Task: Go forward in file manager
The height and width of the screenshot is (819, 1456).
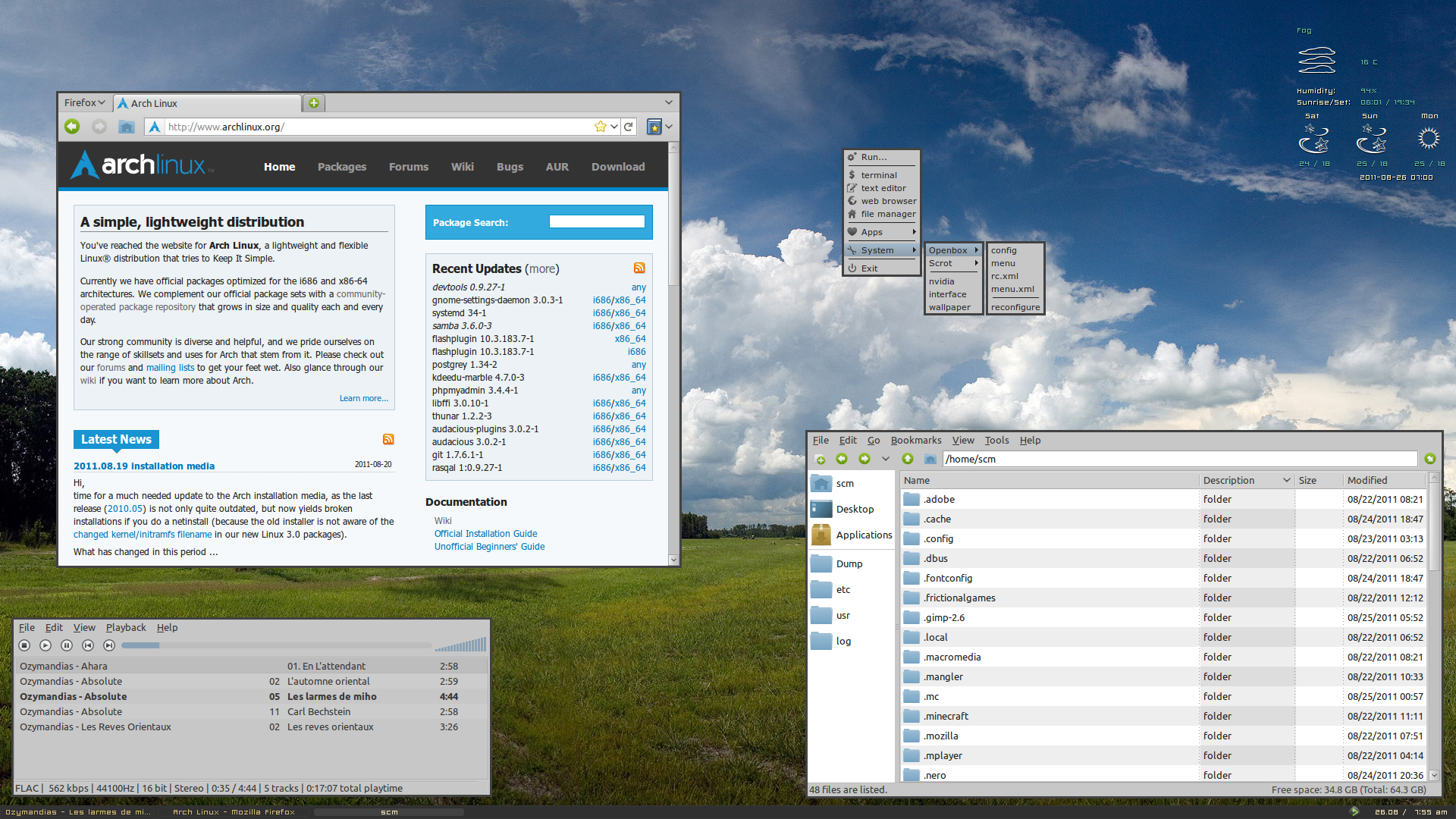Action: click(x=864, y=459)
